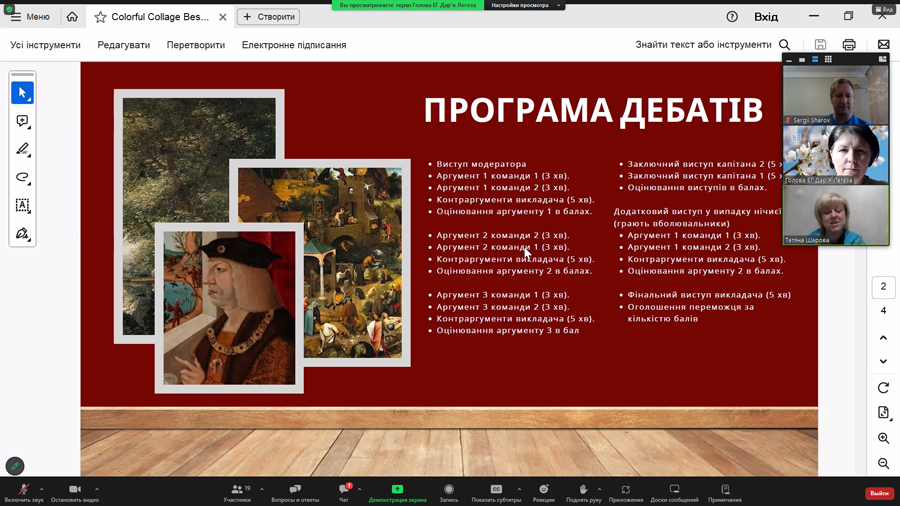Screen dimensions: 900x506
Task: Open view settings dropdown (Настройки просмотра)
Action: click(x=525, y=5)
